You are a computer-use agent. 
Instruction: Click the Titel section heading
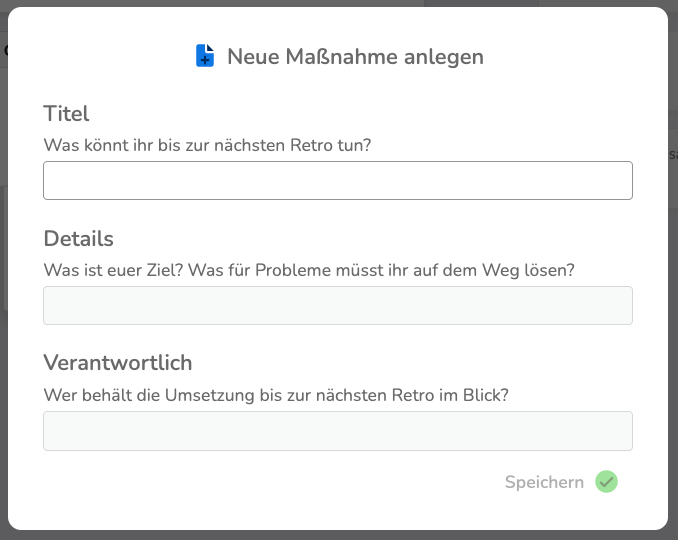coord(66,114)
